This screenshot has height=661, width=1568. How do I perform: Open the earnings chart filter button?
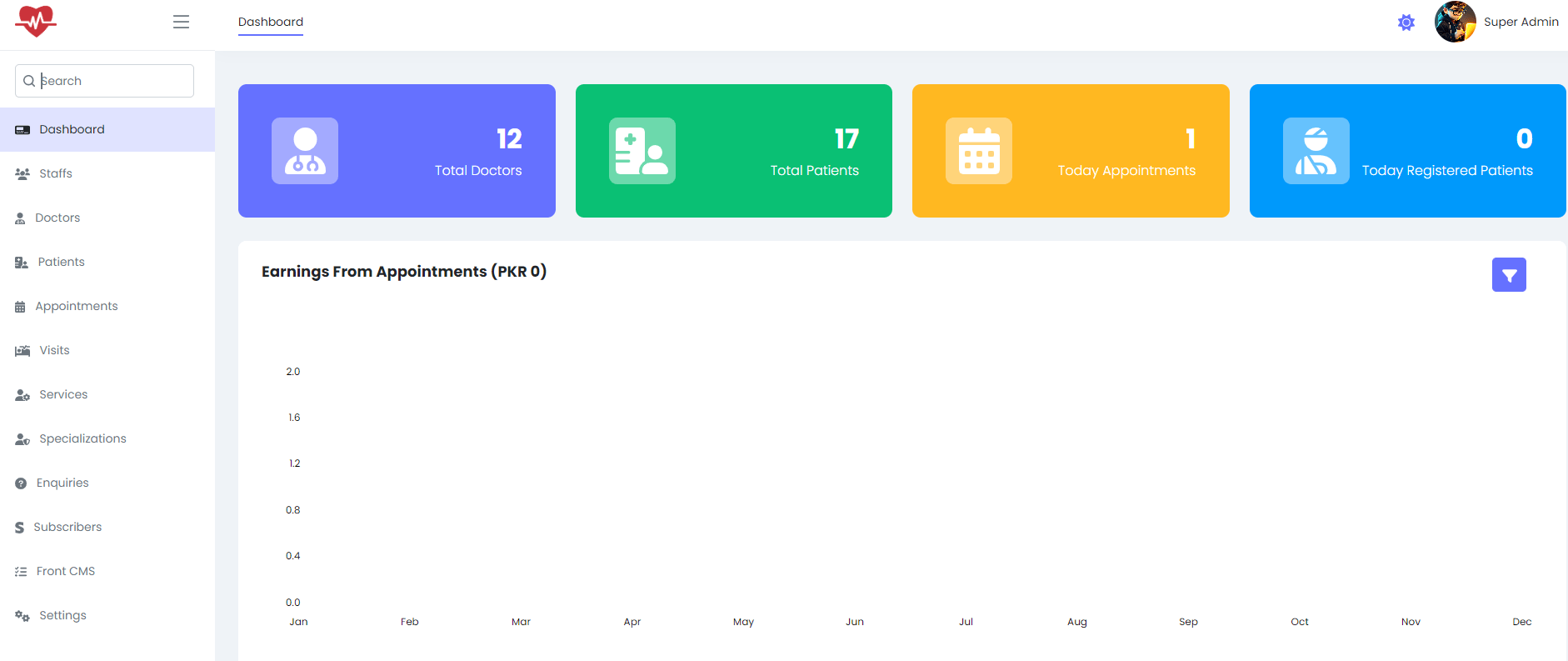tap(1508, 275)
